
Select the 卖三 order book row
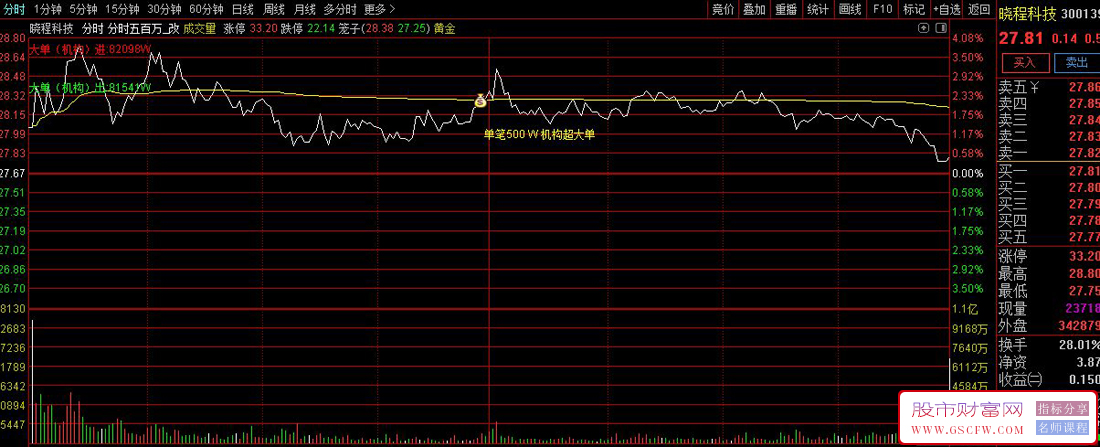click(1049, 120)
